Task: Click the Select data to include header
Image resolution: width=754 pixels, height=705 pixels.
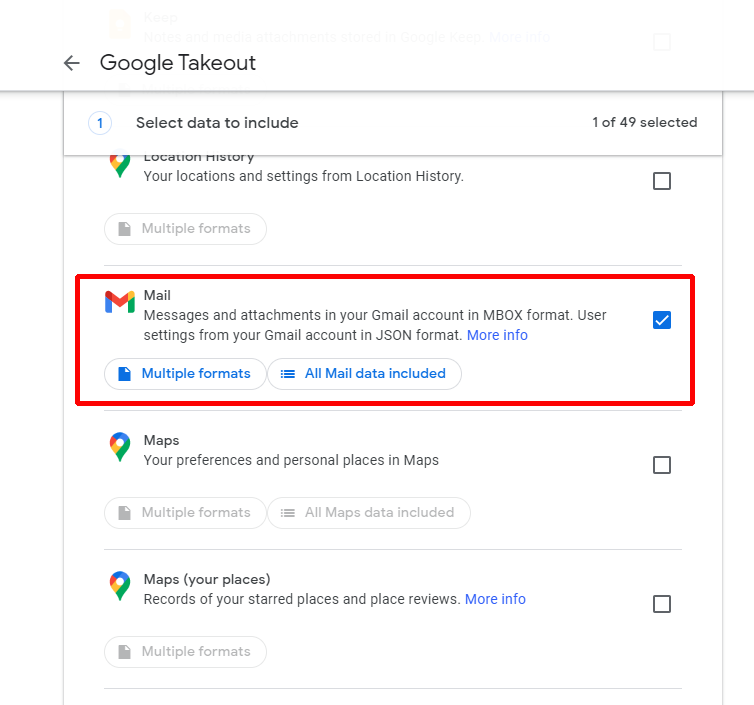Action: pos(217,123)
